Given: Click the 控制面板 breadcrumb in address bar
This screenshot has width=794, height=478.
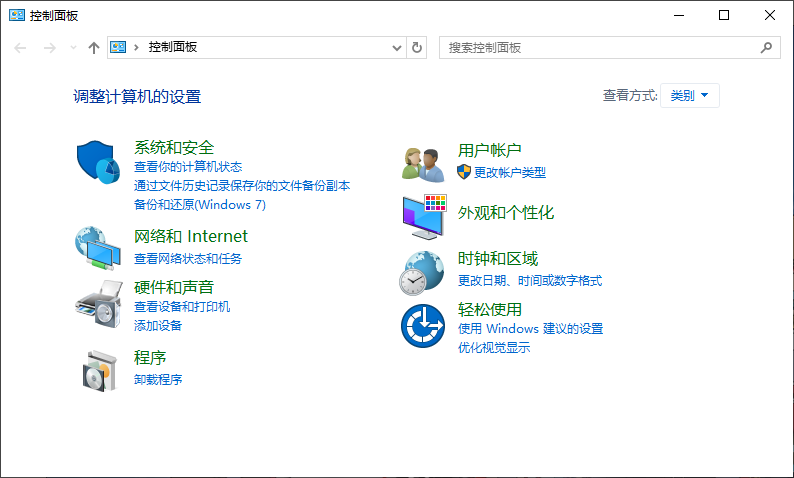Looking at the screenshot, I should (173, 47).
